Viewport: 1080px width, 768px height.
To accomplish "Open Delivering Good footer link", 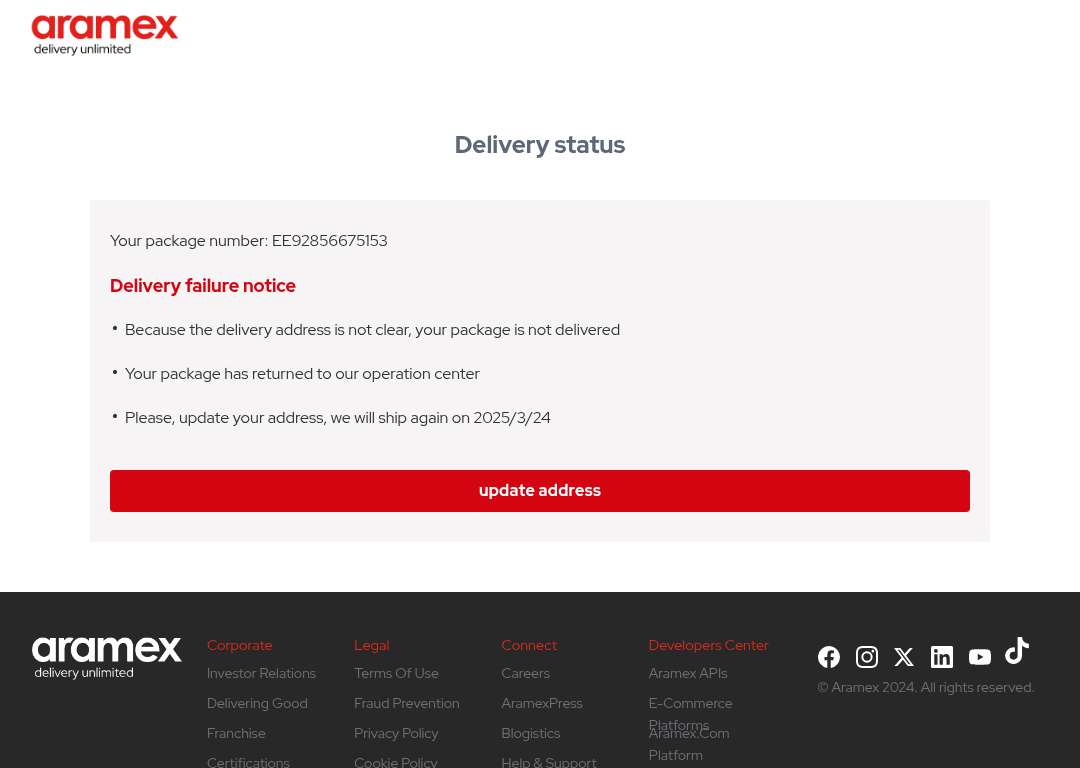I will click(257, 703).
